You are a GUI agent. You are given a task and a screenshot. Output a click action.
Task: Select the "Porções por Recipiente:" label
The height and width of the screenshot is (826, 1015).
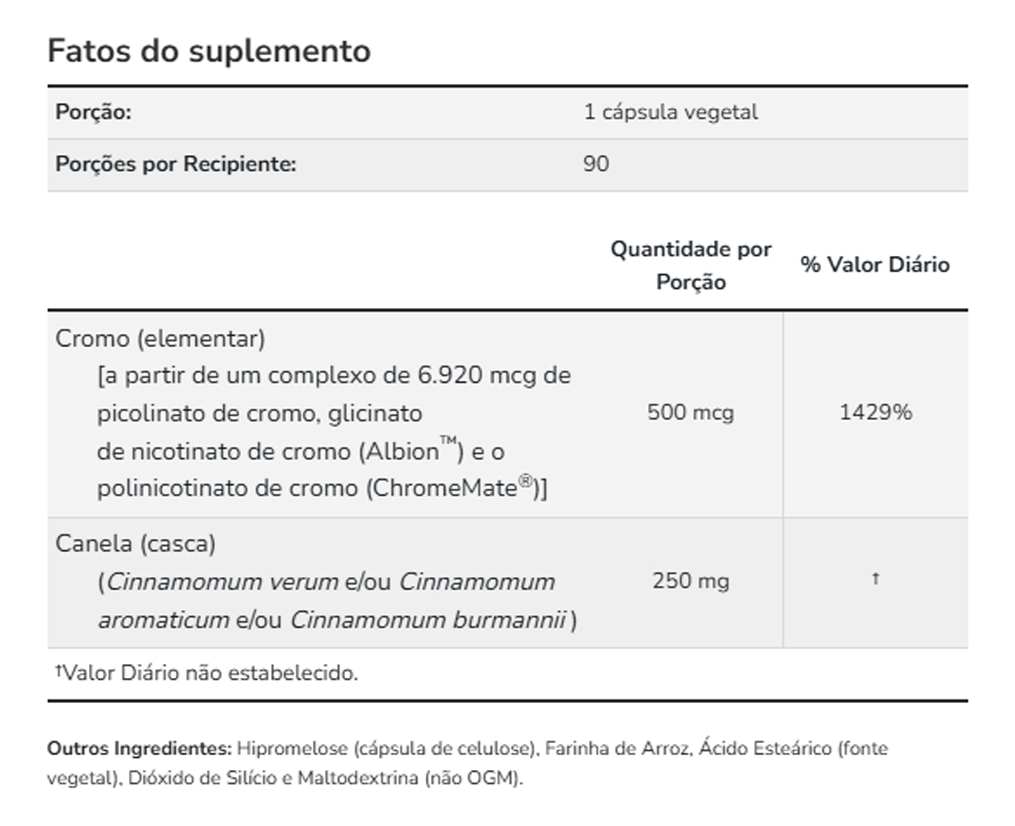point(176,164)
